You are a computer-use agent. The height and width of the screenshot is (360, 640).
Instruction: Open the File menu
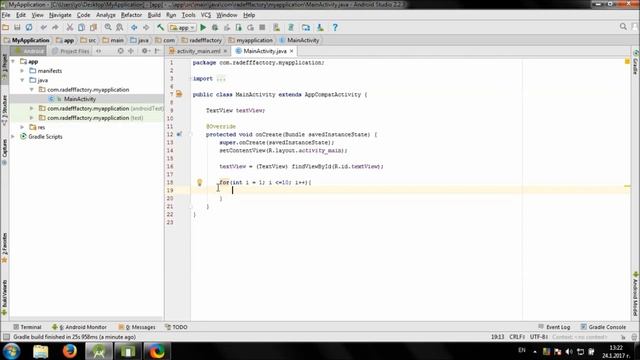[x=6, y=15]
